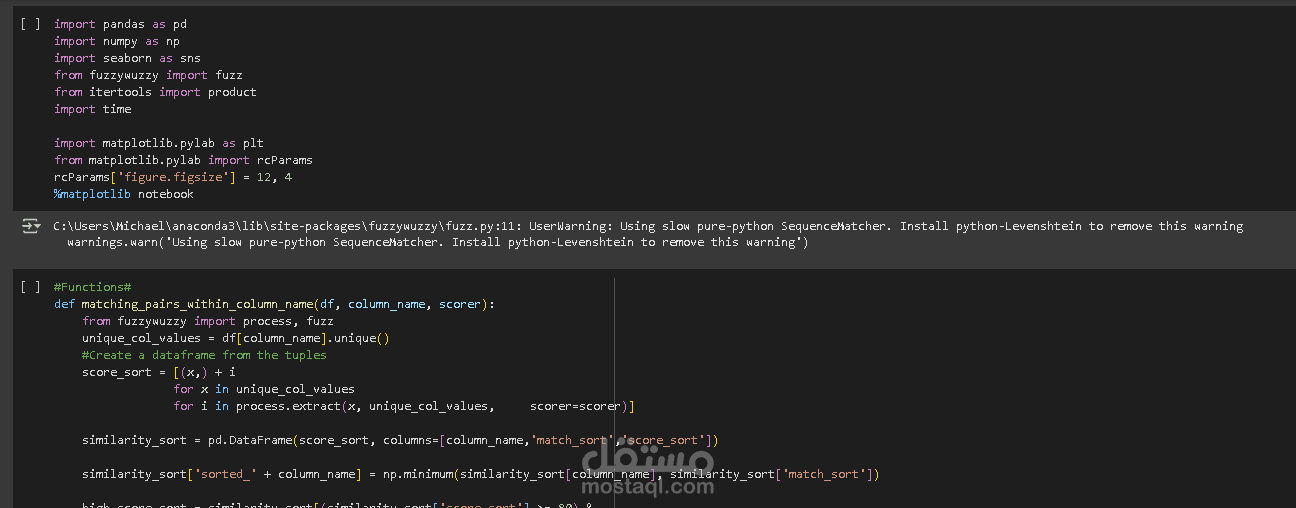Run the imports cell via its bracket
Screen dimensions: 1296x508
pyautogui.click(x=30, y=24)
